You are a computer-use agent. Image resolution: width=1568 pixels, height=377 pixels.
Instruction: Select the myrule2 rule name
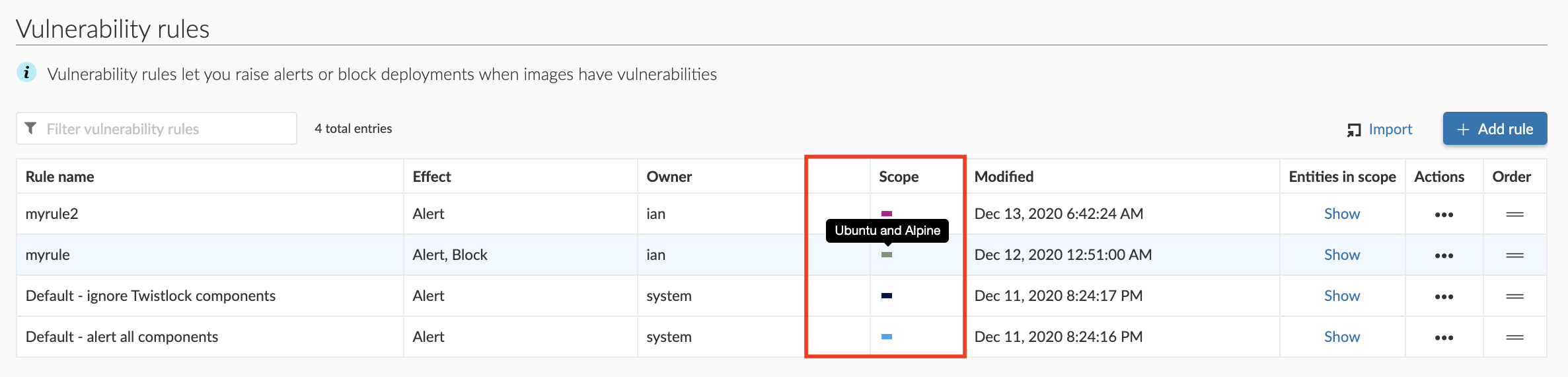pos(52,214)
